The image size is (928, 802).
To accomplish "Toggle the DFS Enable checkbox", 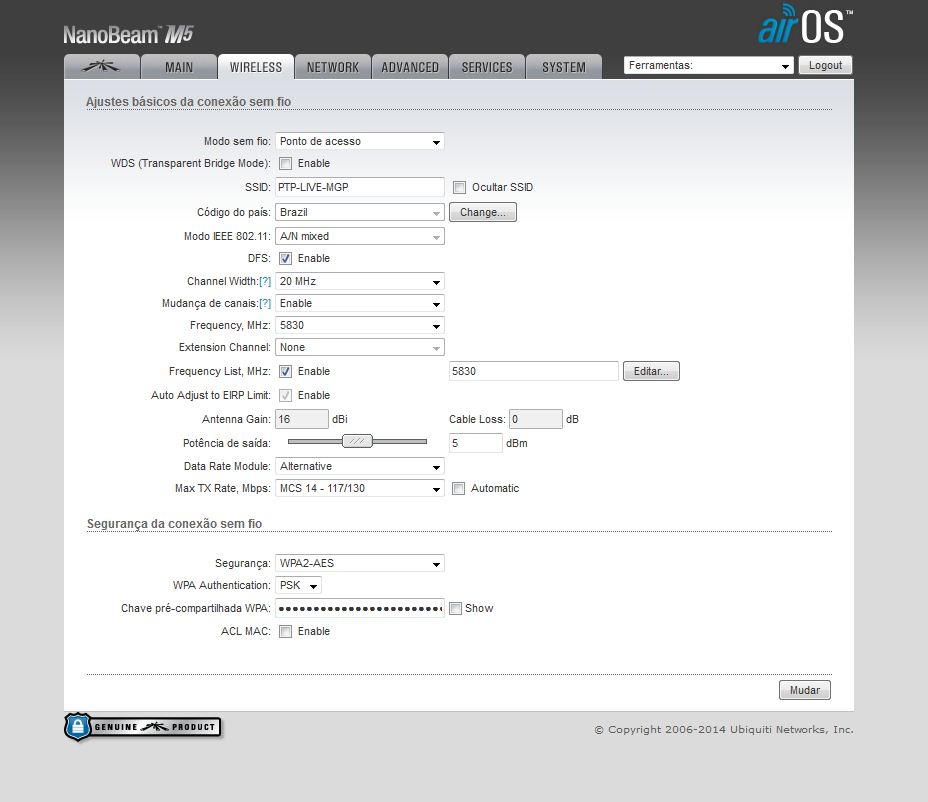I will click(285, 259).
